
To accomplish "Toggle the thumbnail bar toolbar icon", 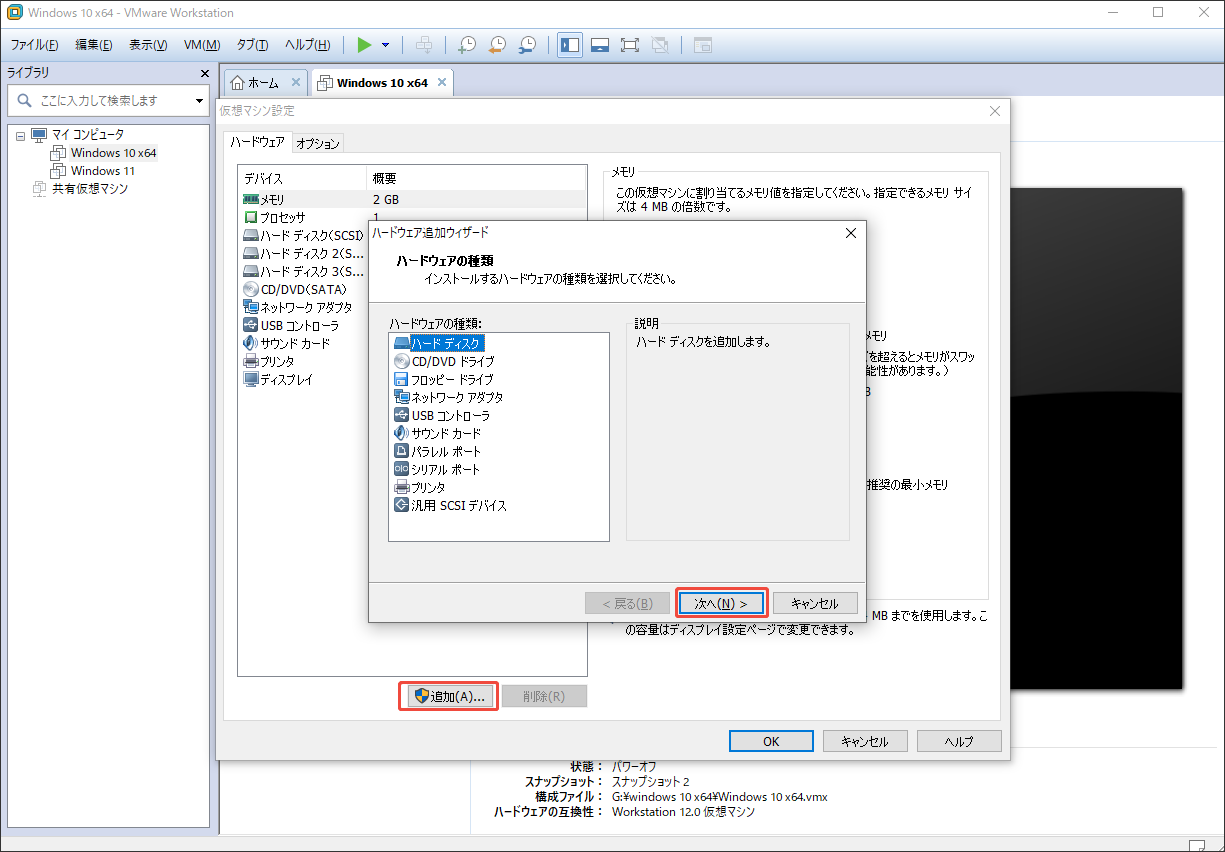I will pyautogui.click(x=600, y=45).
